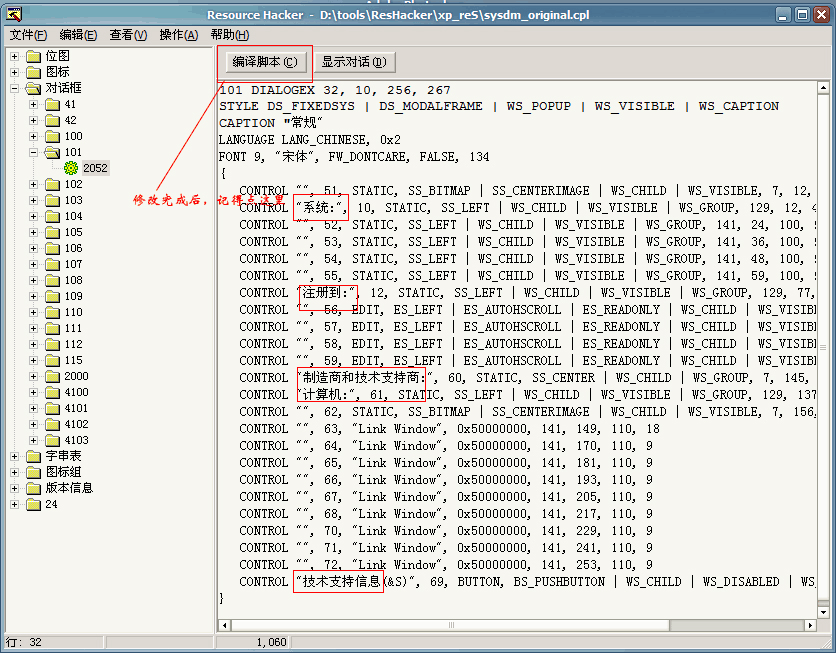The height and width of the screenshot is (653, 836).
Task: Expand the 版本信息 tree node
Action: pyautogui.click(x=14, y=488)
